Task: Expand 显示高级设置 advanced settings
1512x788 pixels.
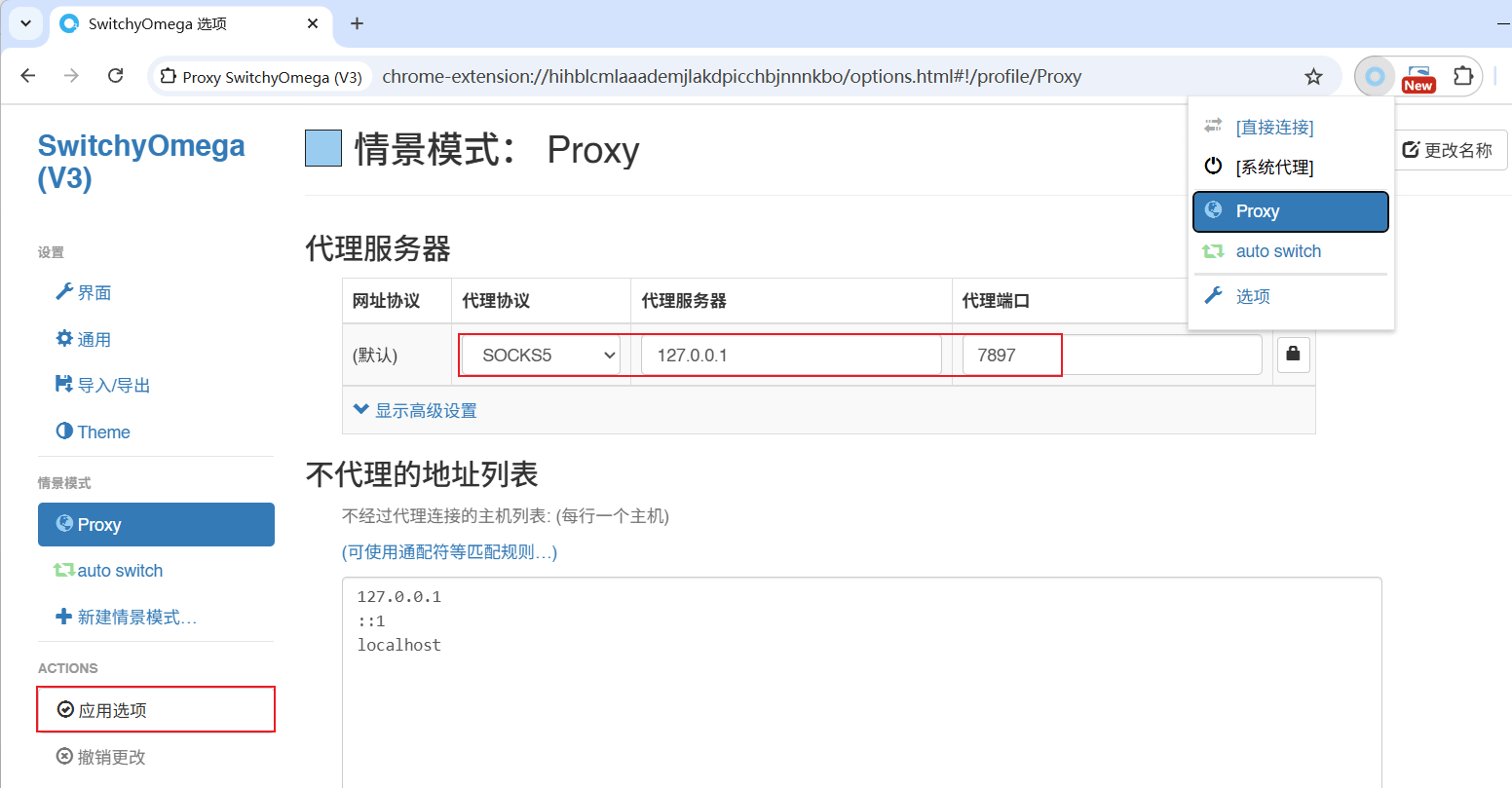Action: (x=415, y=411)
